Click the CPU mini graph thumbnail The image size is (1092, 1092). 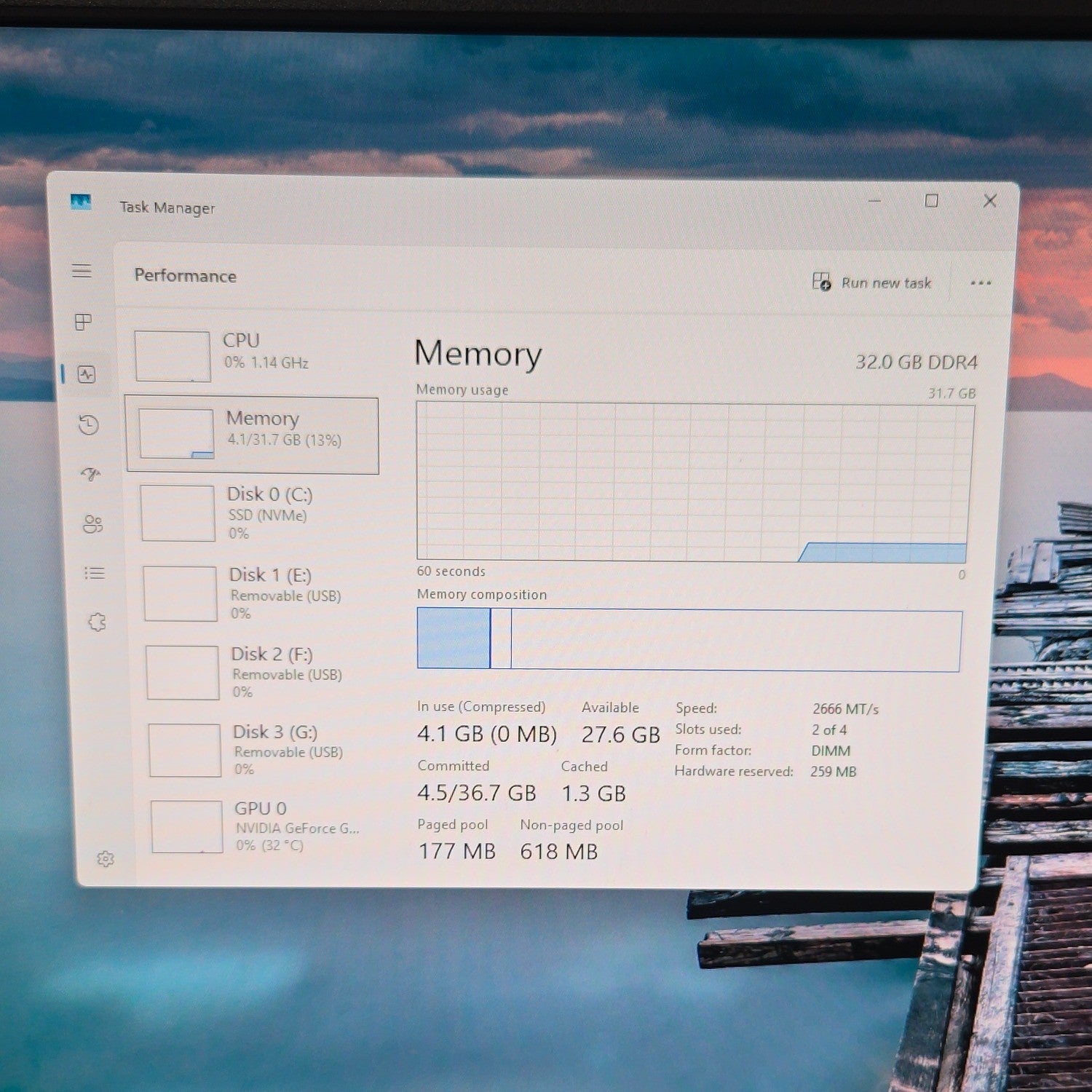pyautogui.click(x=173, y=356)
